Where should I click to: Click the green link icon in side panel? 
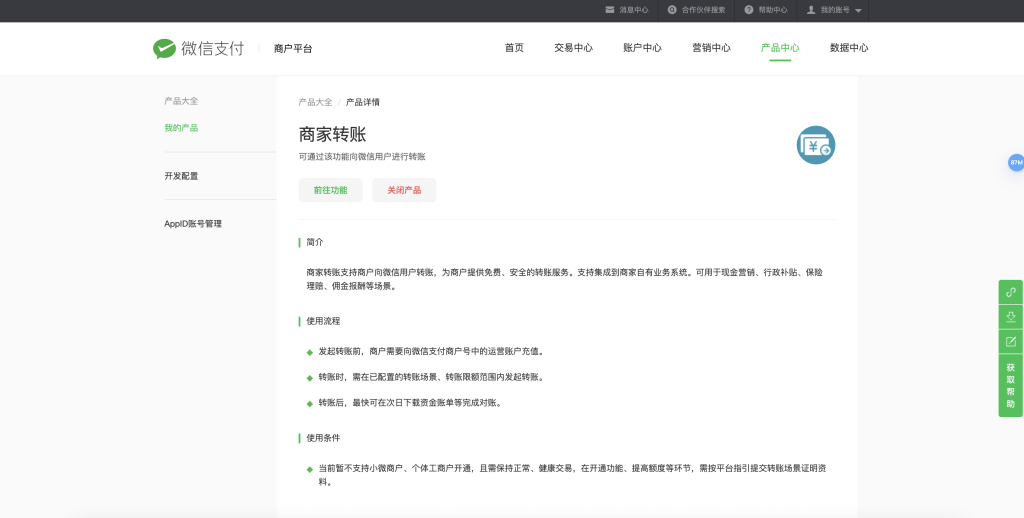pos(1010,292)
